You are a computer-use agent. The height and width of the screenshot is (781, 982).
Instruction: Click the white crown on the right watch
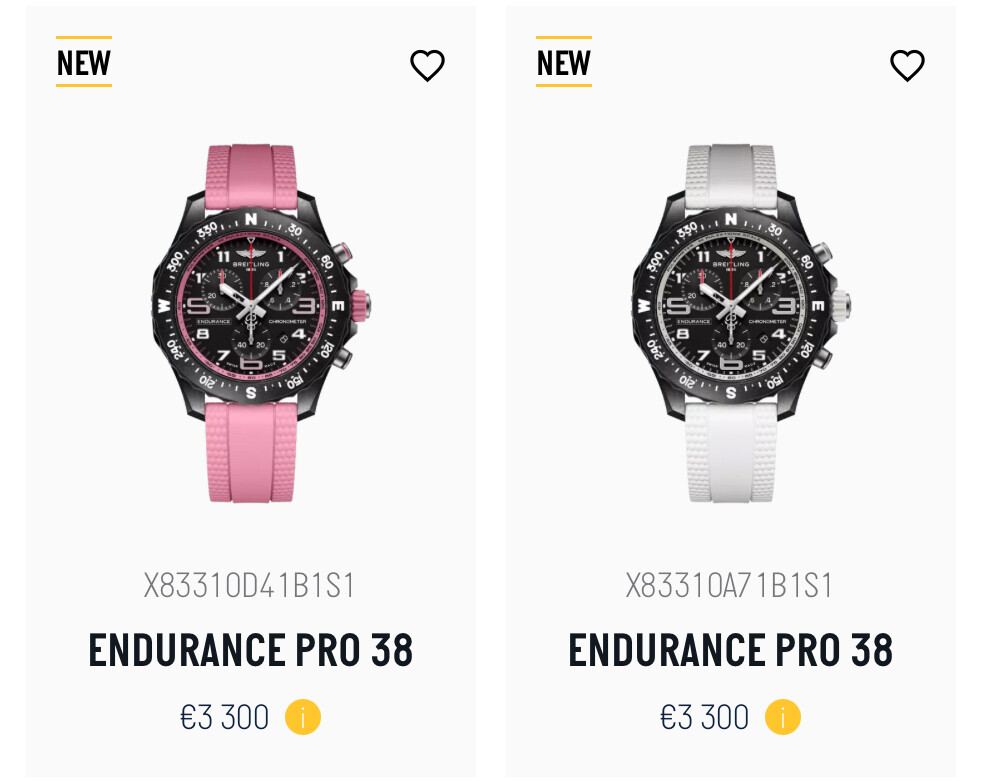click(x=840, y=306)
